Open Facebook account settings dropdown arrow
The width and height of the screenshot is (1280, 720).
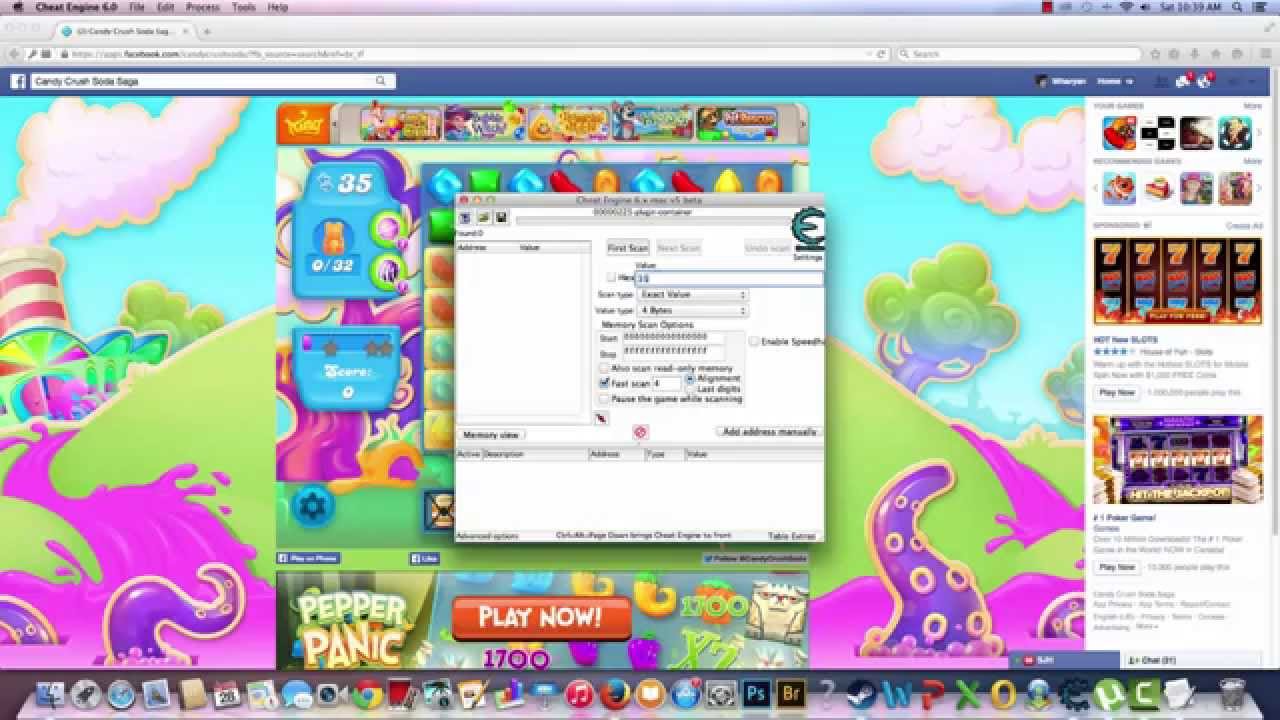coord(1252,82)
